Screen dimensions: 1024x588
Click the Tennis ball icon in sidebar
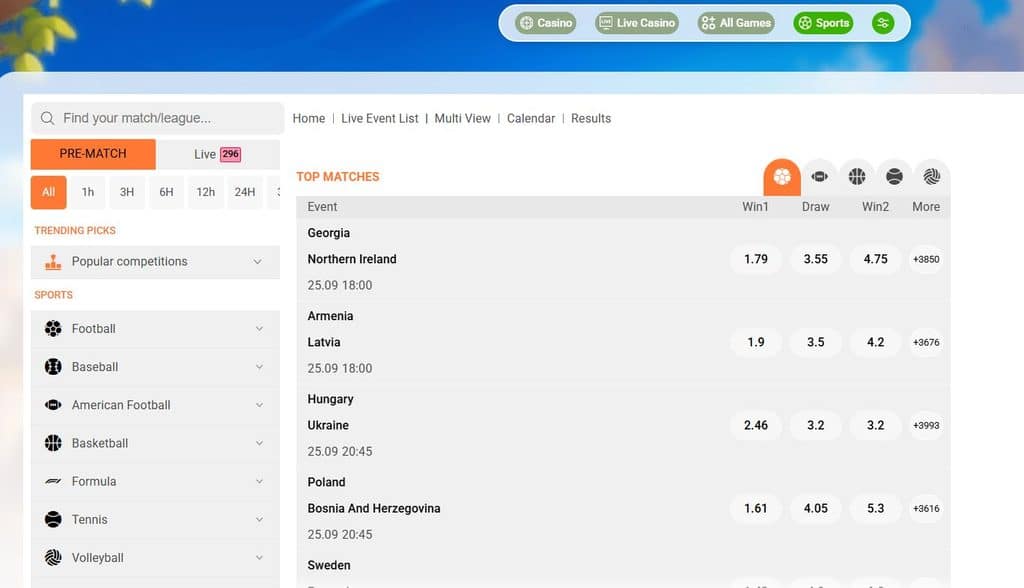[x=53, y=519]
